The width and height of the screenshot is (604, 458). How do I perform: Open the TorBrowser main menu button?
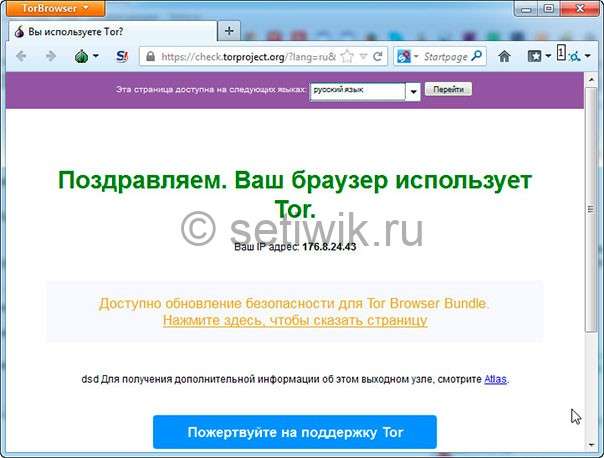(55, 8)
